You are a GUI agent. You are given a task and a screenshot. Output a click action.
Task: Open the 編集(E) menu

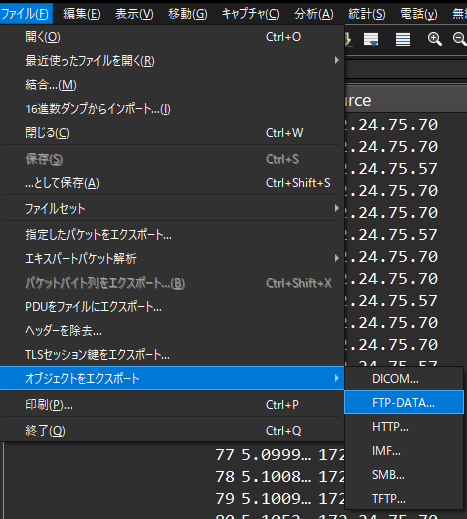pos(82,14)
